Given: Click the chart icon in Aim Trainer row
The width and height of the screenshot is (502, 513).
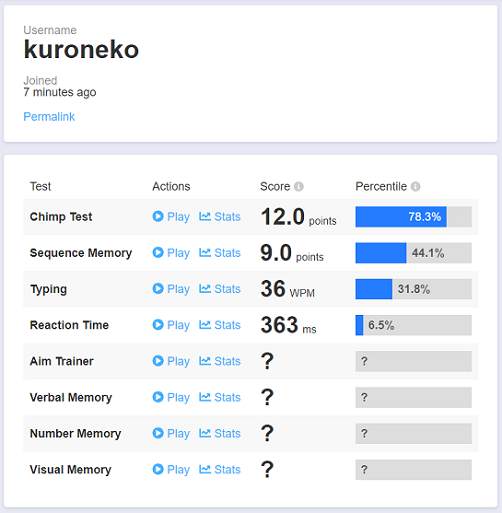Looking at the screenshot, I should 205,361.
